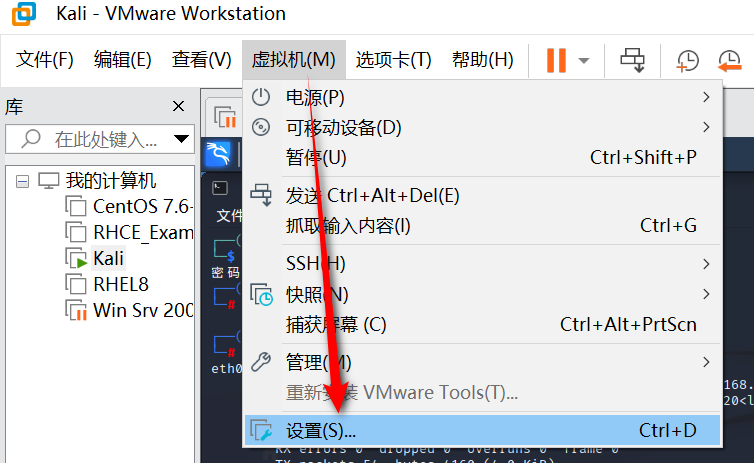The image size is (754, 463).
Task: Click the revert to snapshot toolbar icon
Action: (x=729, y=61)
